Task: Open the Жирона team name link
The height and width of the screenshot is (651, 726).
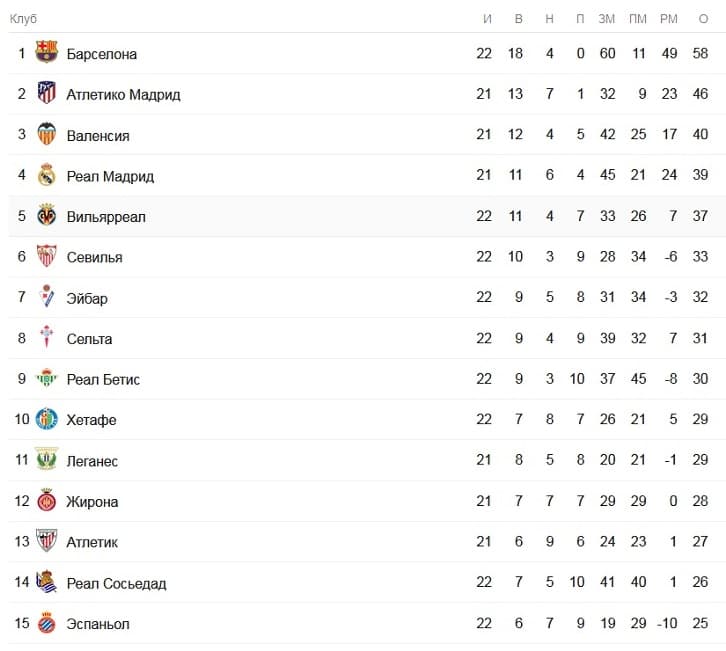Action: [92, 501]
